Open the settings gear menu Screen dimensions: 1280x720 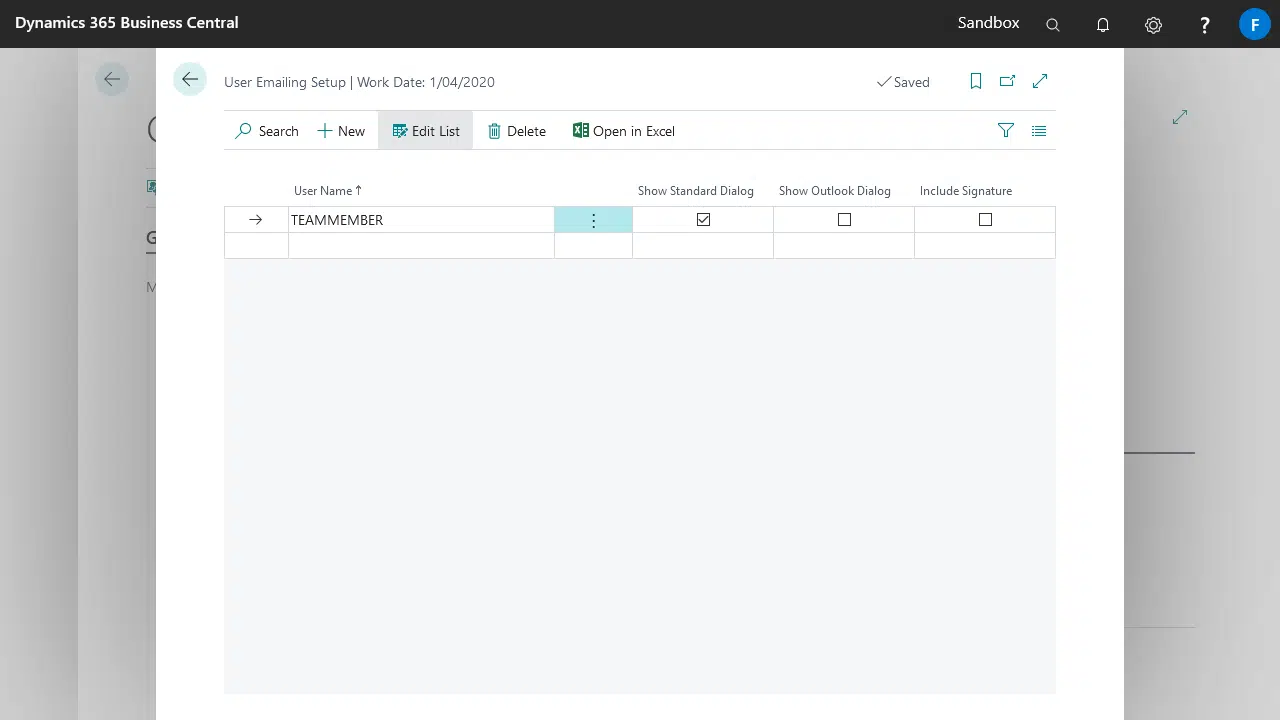pyautogui.click(x=1153, y=25)
